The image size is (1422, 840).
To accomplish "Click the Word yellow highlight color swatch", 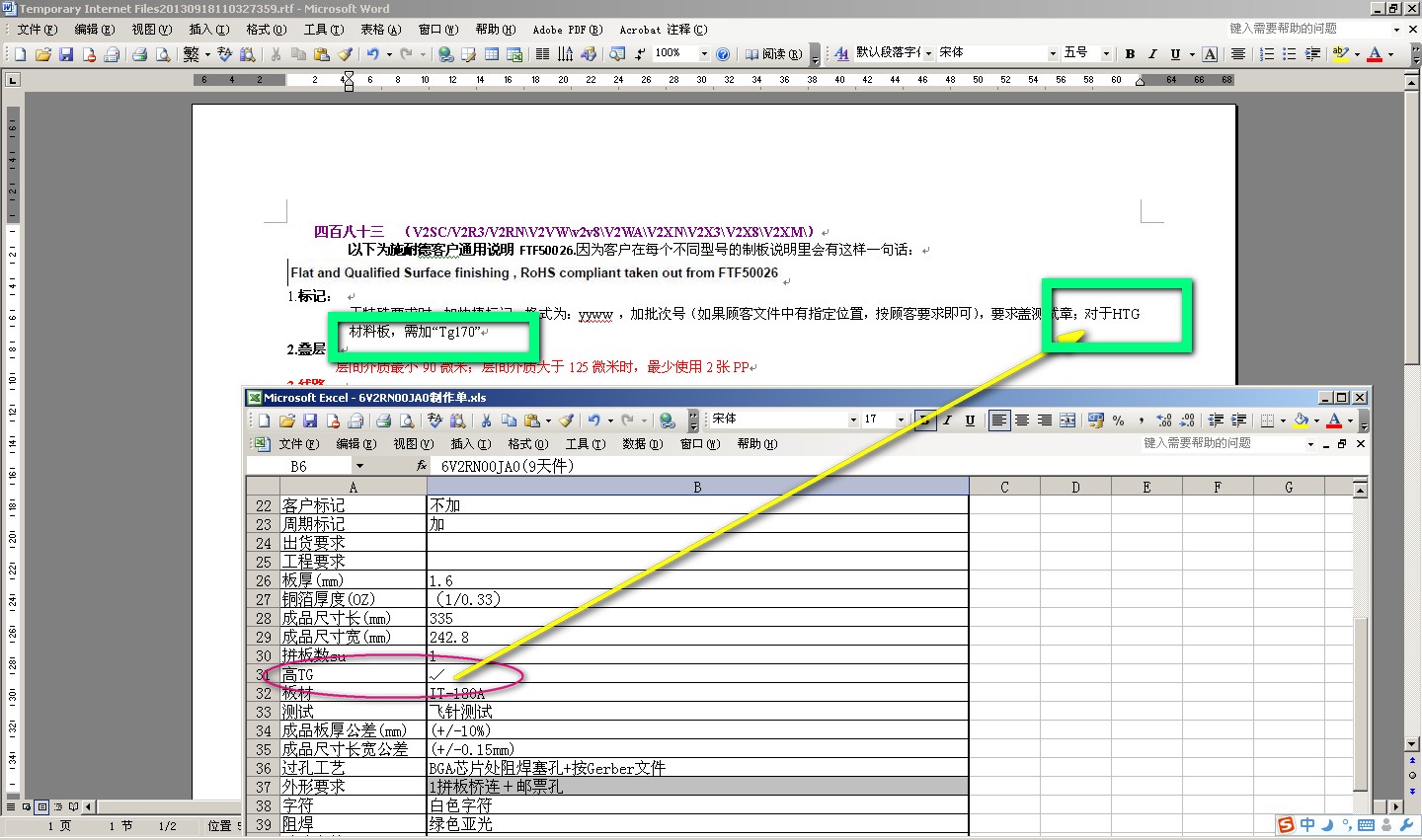I will pos(1340,54).
